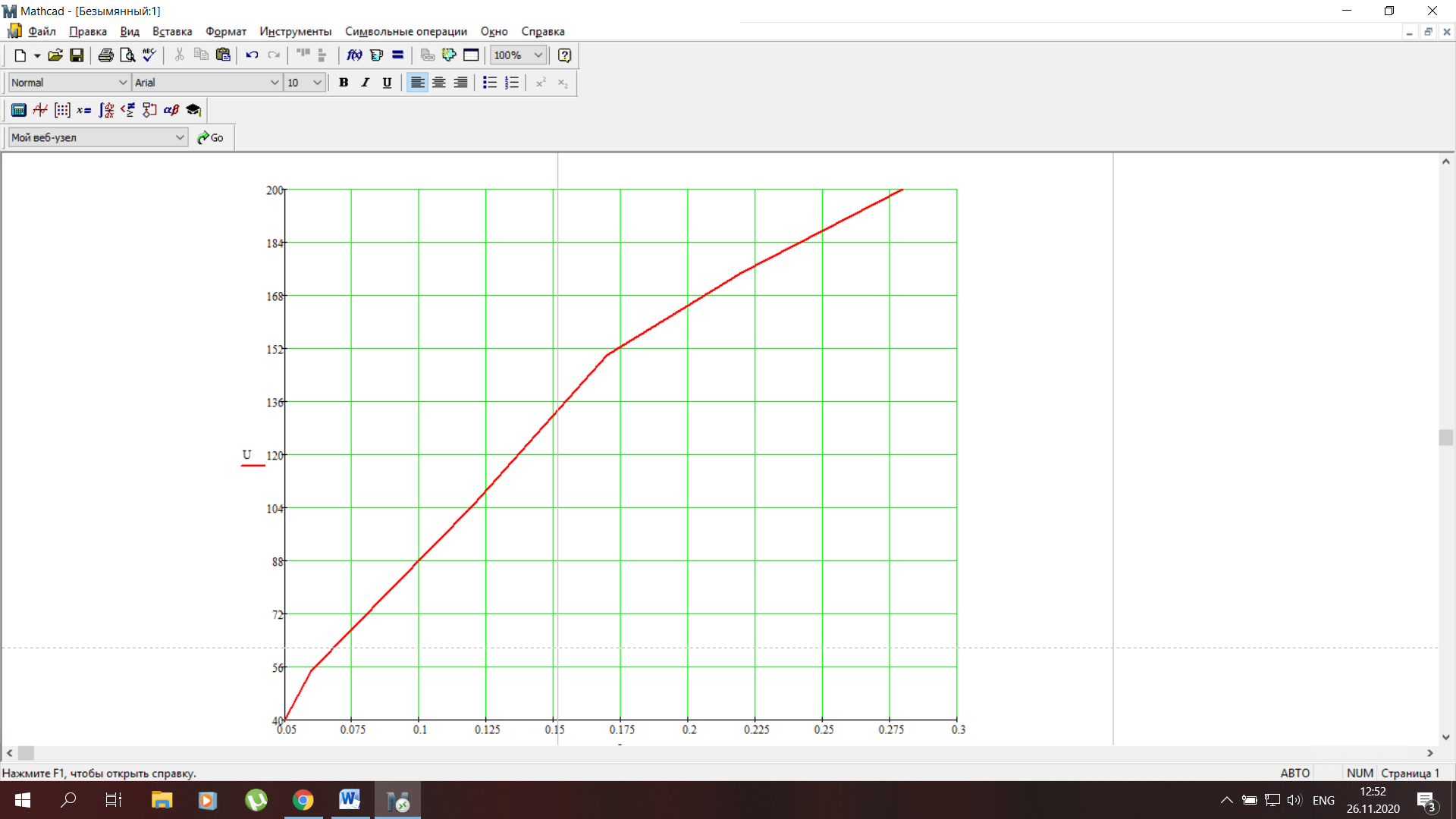This screenshot has width=1456, height=819.
Task: Toggle Underline text formatting
Action: (x=387, y=83)
